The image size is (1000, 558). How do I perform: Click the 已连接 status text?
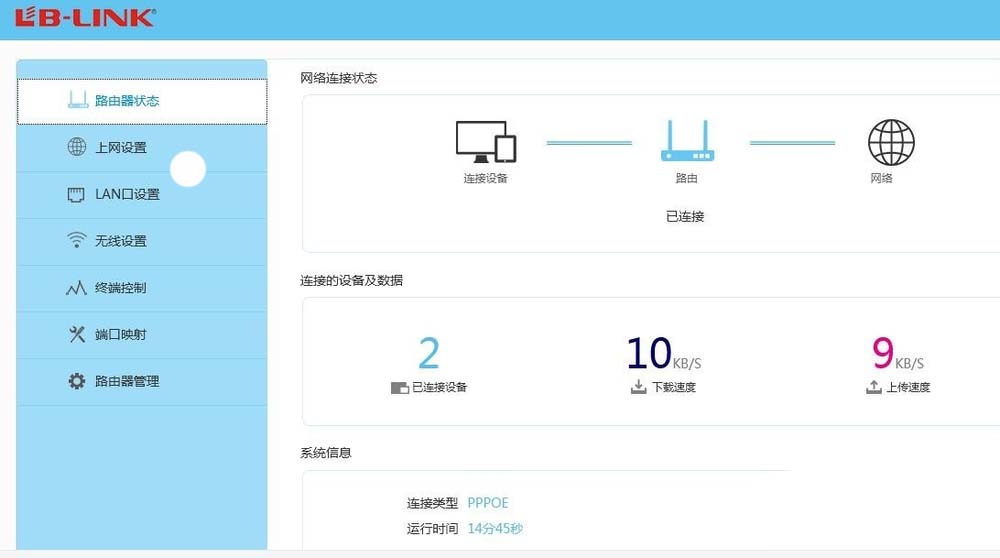685,217
